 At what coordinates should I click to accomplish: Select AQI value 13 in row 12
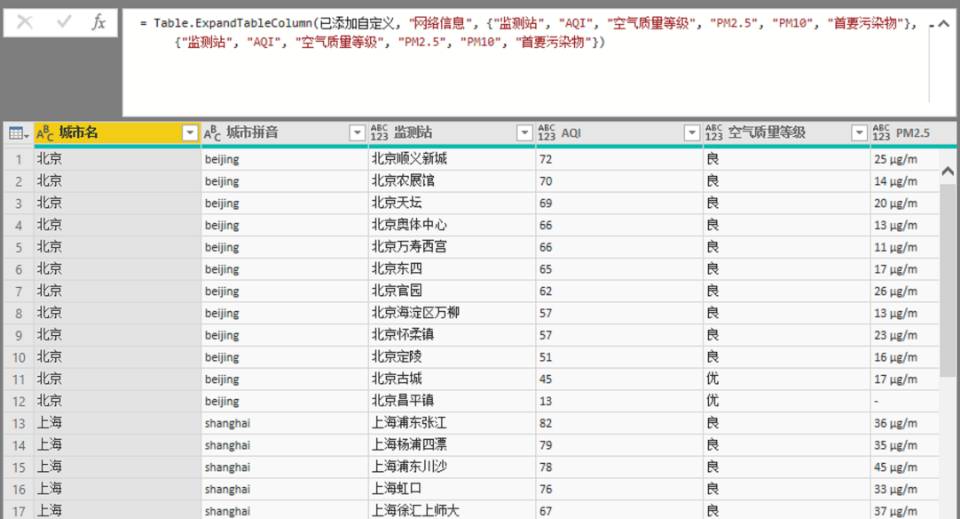pos(620,401)
